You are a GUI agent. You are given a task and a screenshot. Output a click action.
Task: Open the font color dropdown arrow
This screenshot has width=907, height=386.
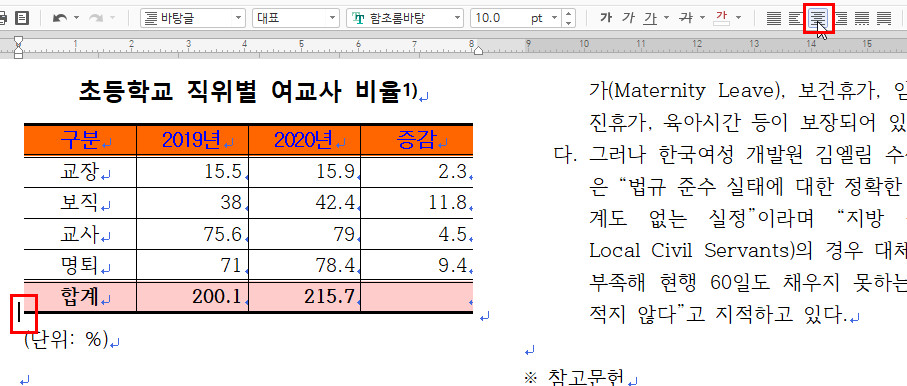(739, 18)
